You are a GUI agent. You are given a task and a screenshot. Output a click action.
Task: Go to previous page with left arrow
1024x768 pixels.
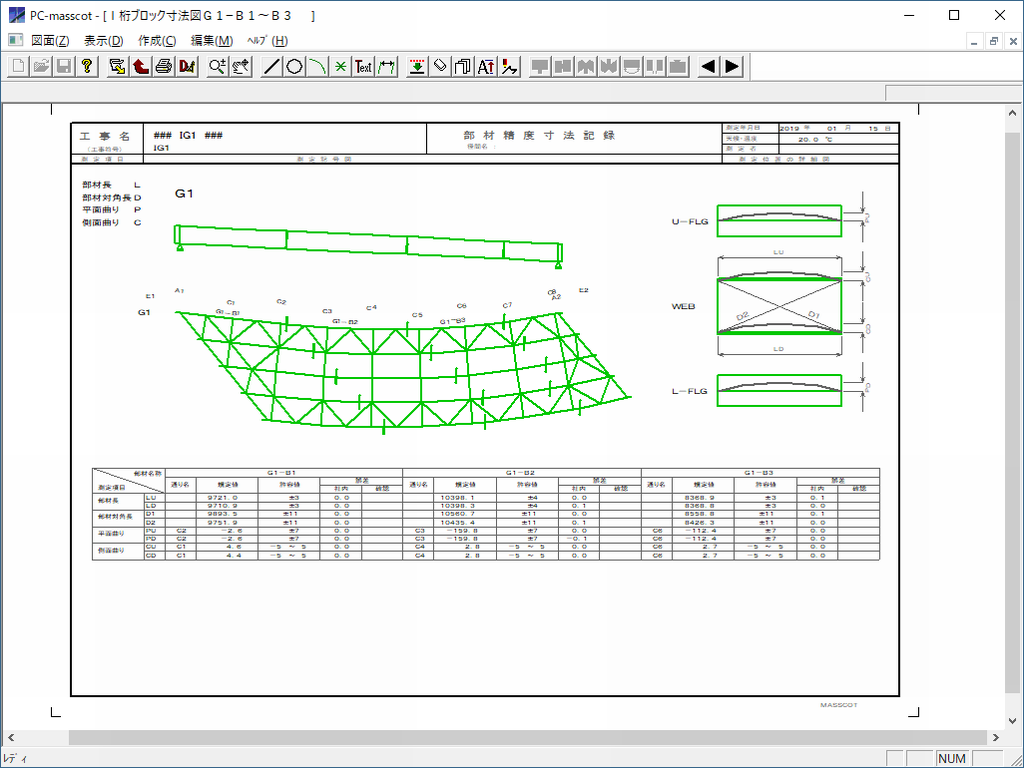pyautogui.click(x=707, y=67)
